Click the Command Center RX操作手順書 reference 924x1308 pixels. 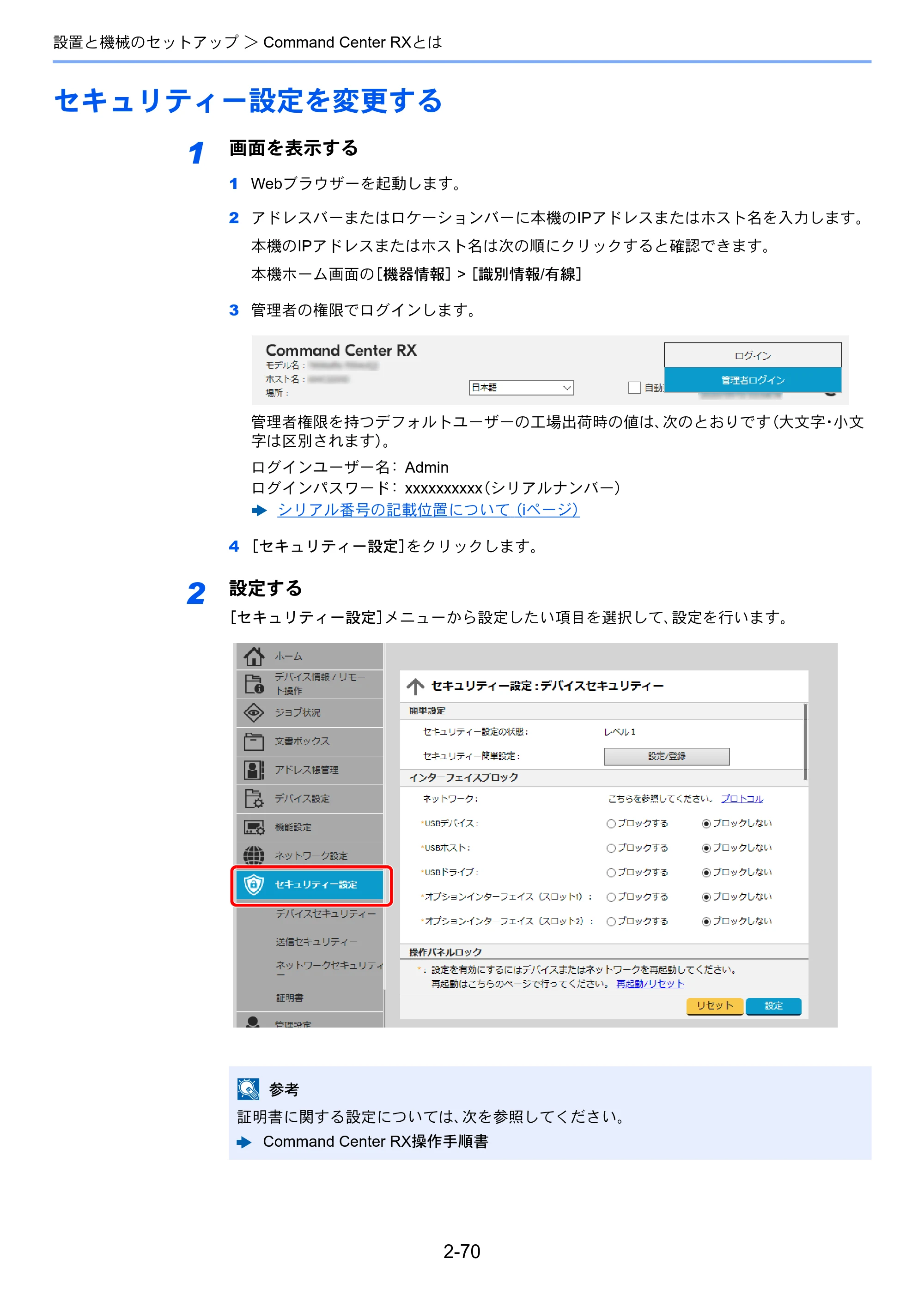pos(376,1142)
